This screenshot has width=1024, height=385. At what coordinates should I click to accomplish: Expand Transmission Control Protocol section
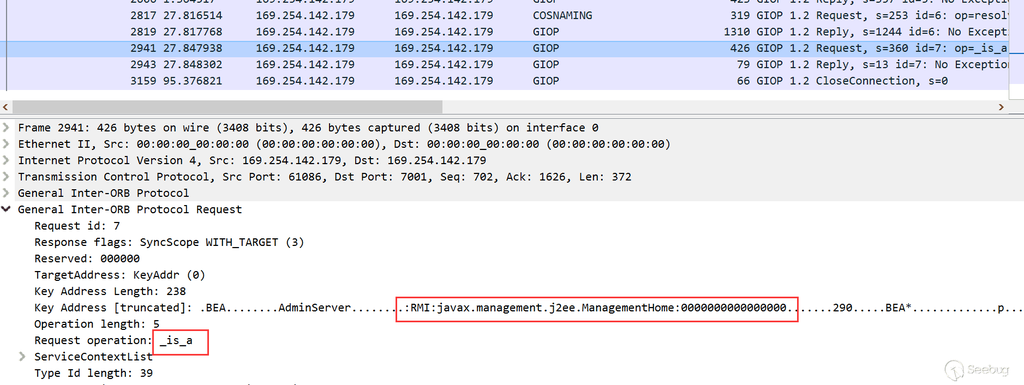coord(6,177)
